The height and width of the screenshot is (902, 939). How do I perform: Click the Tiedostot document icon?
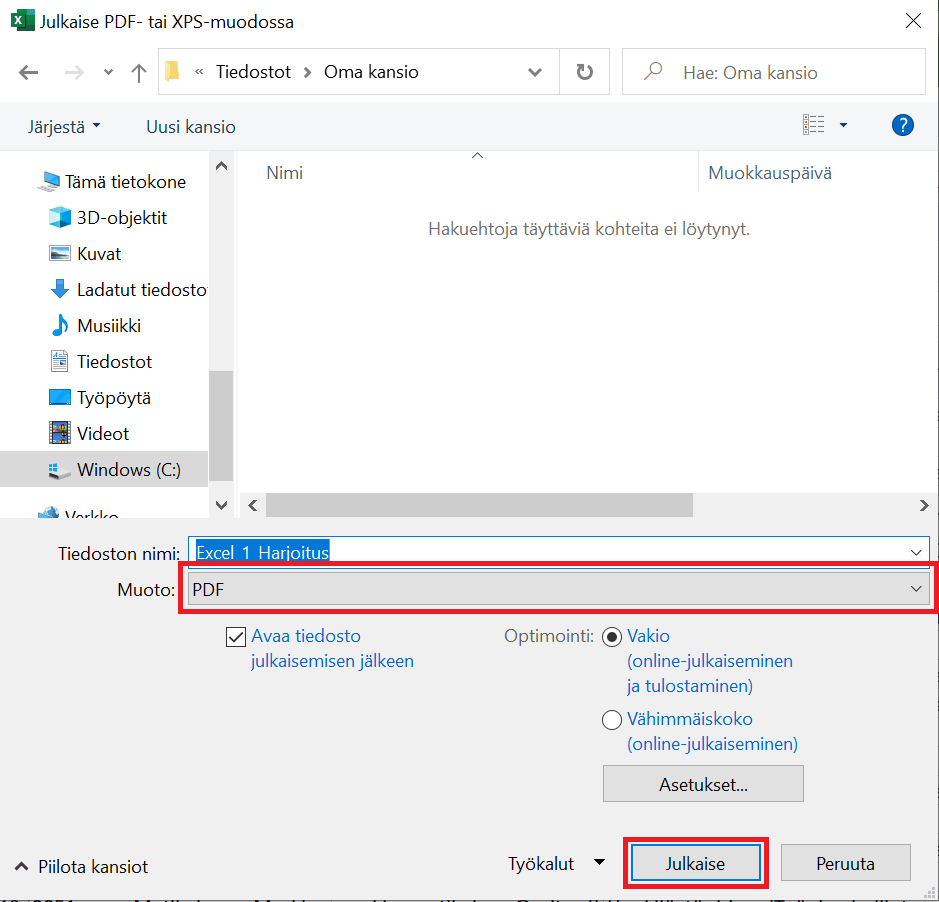[59, 361]
